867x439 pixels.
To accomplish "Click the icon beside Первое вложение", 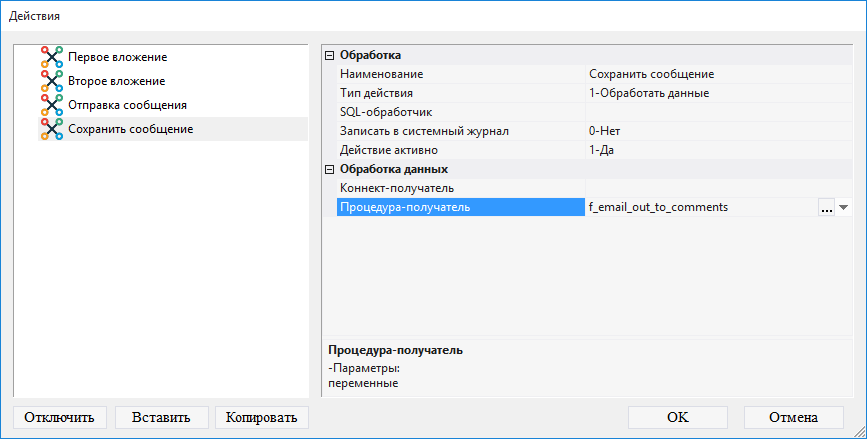I will [52, 57].
